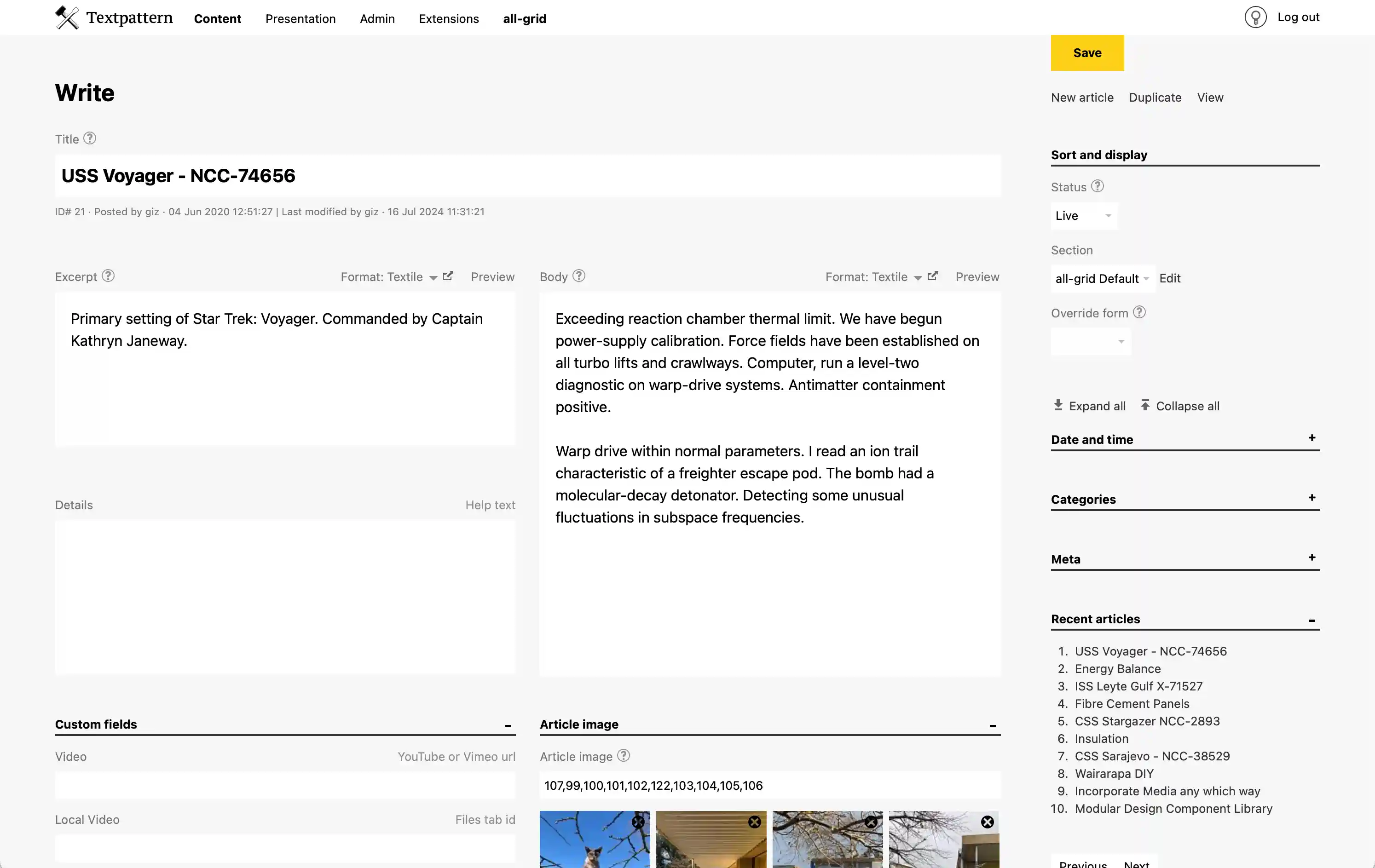Open the Excerpt help icon
The image size is (1375, 868).
(x=108, y=276)
